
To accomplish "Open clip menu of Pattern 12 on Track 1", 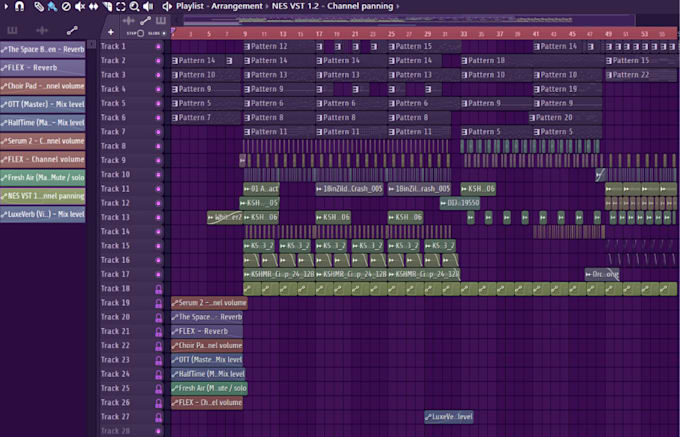I will click(x=247, y=46).
